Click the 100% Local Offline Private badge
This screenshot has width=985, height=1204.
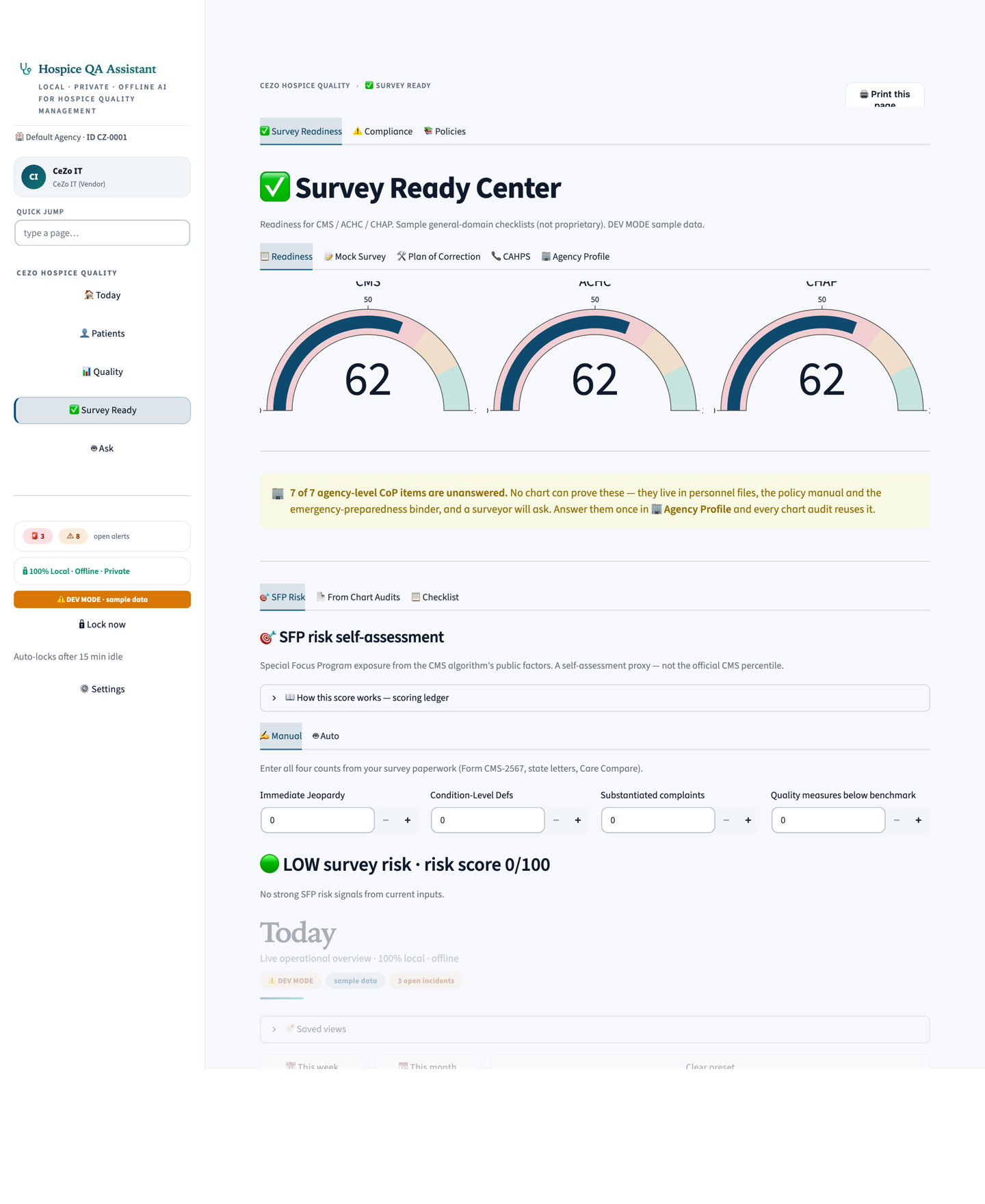point(103,571)
